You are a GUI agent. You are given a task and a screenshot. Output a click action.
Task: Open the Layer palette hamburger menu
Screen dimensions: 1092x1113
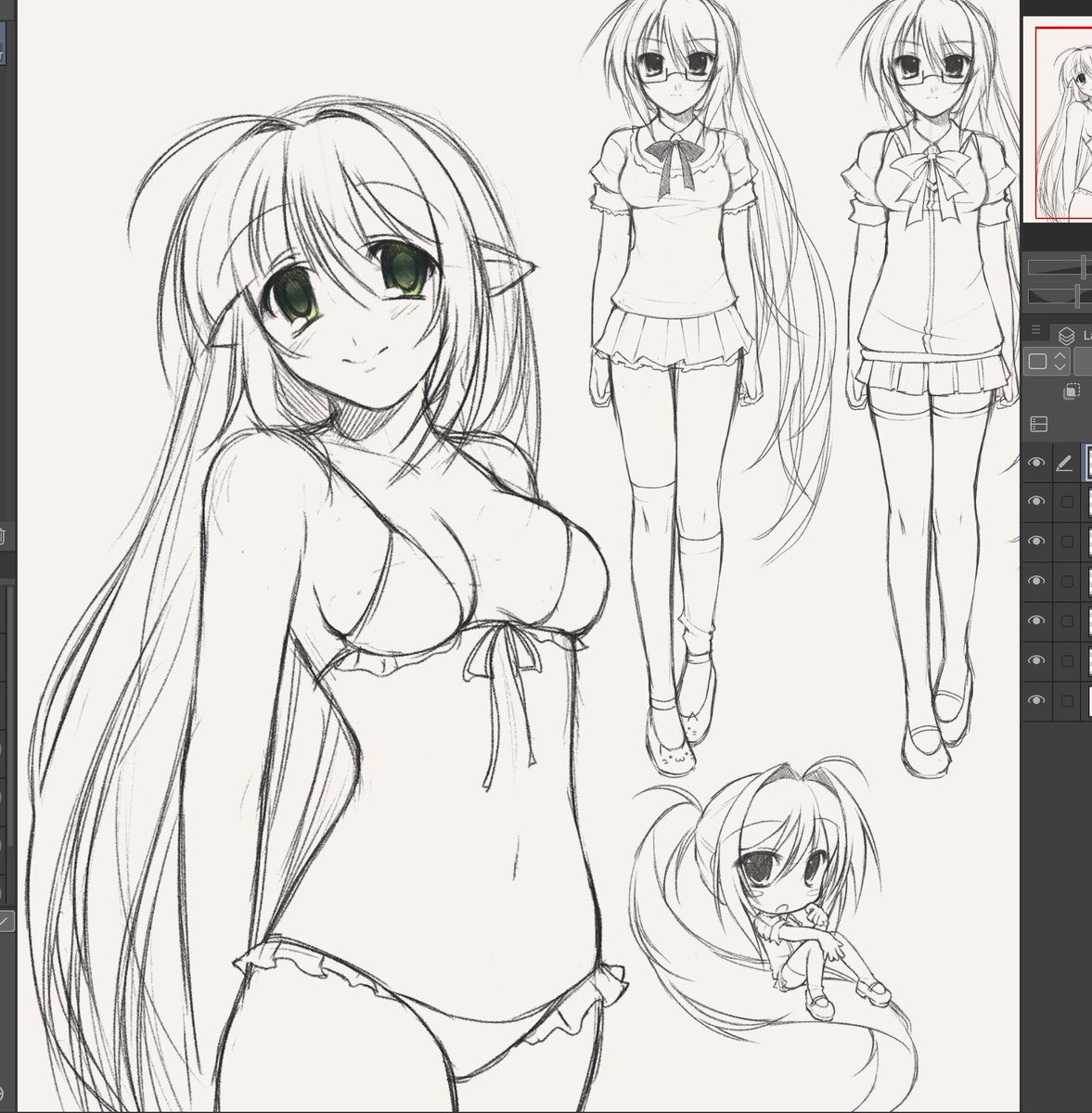(1036, 331)
